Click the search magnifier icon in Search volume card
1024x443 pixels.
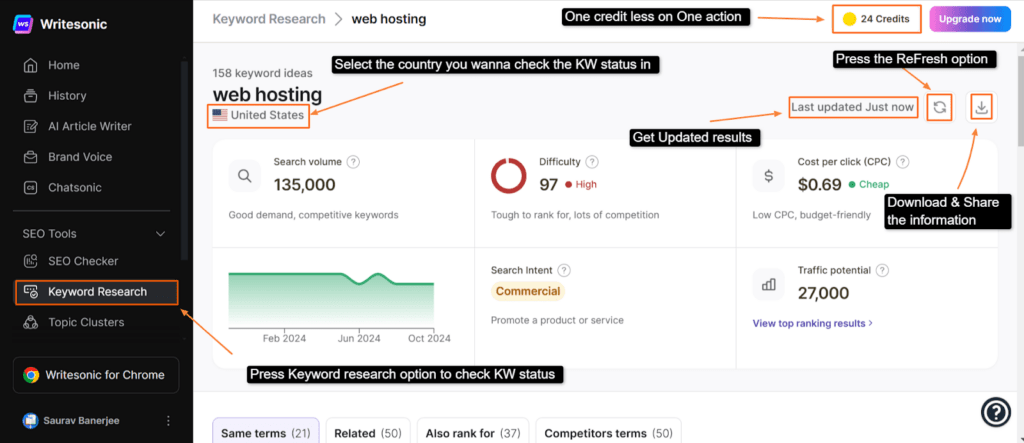(245, 176)
